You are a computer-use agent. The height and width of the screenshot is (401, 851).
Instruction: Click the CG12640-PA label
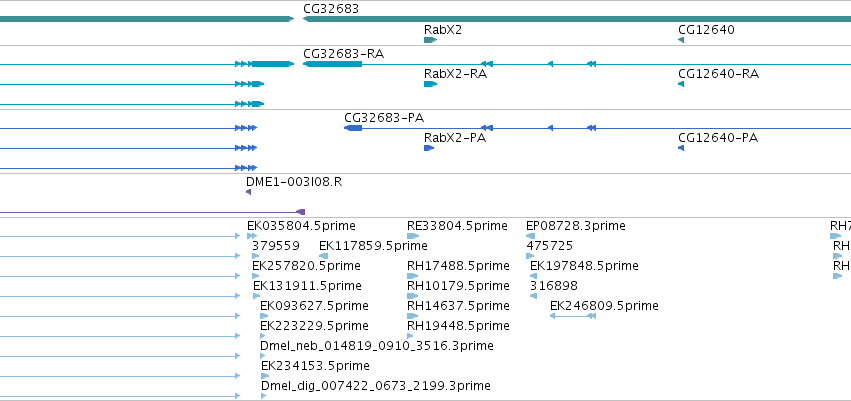[x=718, y=138]
